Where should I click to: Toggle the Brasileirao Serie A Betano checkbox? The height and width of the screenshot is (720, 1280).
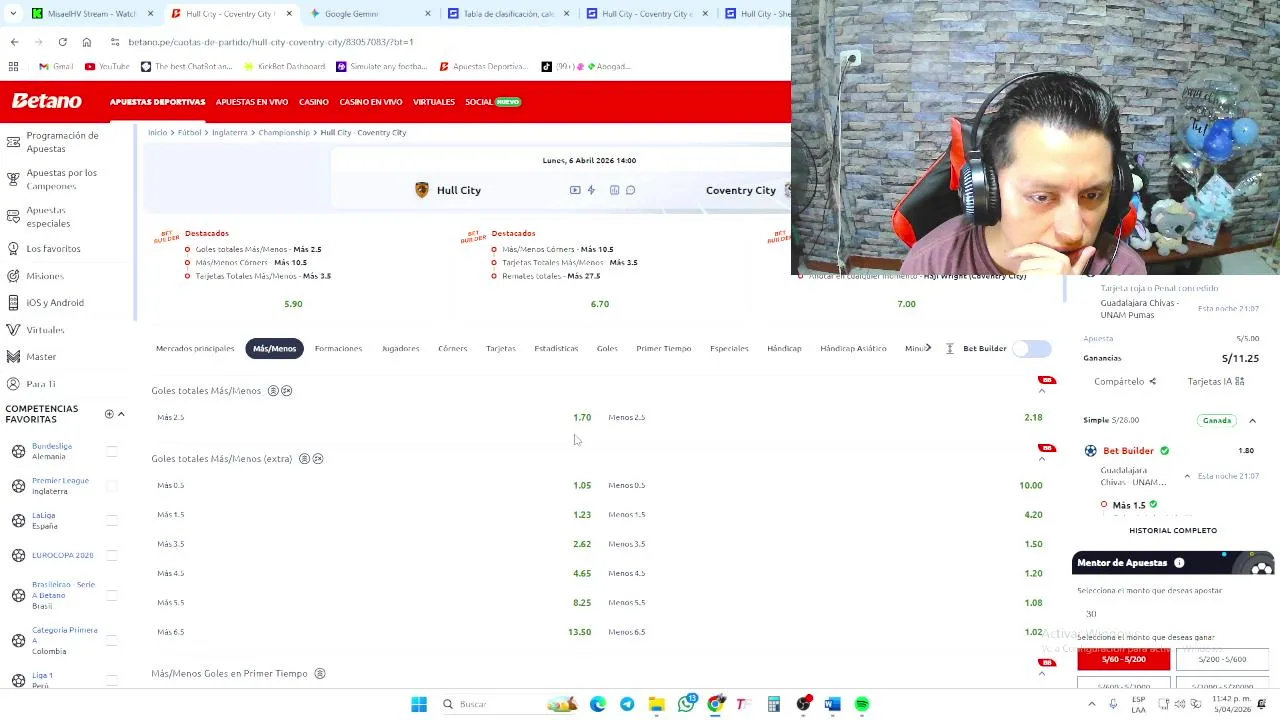(111, 595)
